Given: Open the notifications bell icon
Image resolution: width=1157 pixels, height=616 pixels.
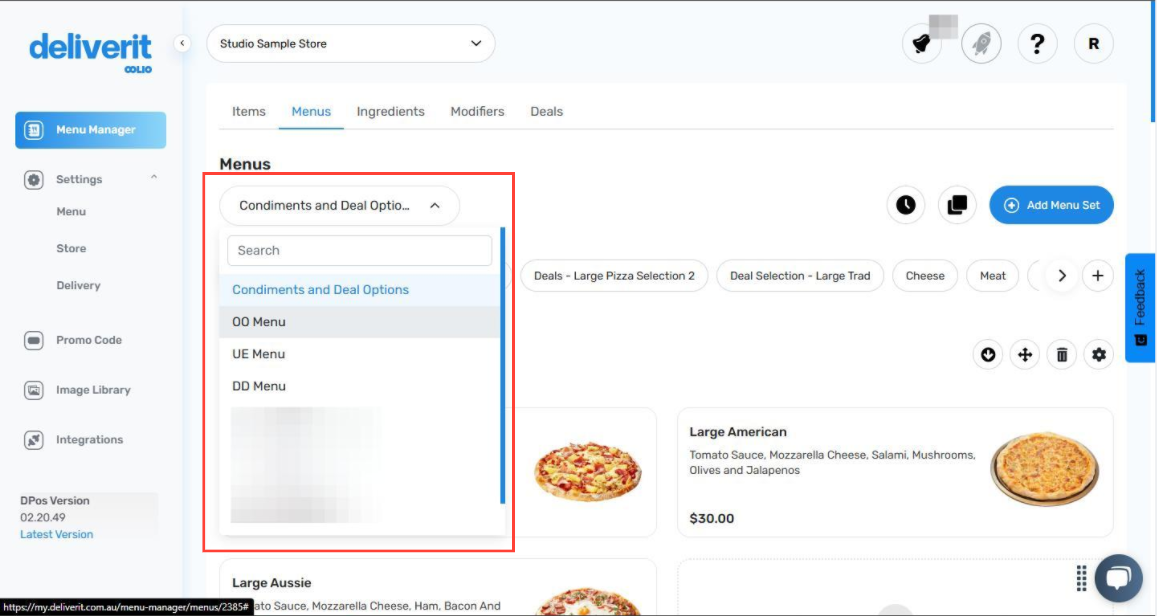Looking at the screenshot, I should click(x=922, y=43).
